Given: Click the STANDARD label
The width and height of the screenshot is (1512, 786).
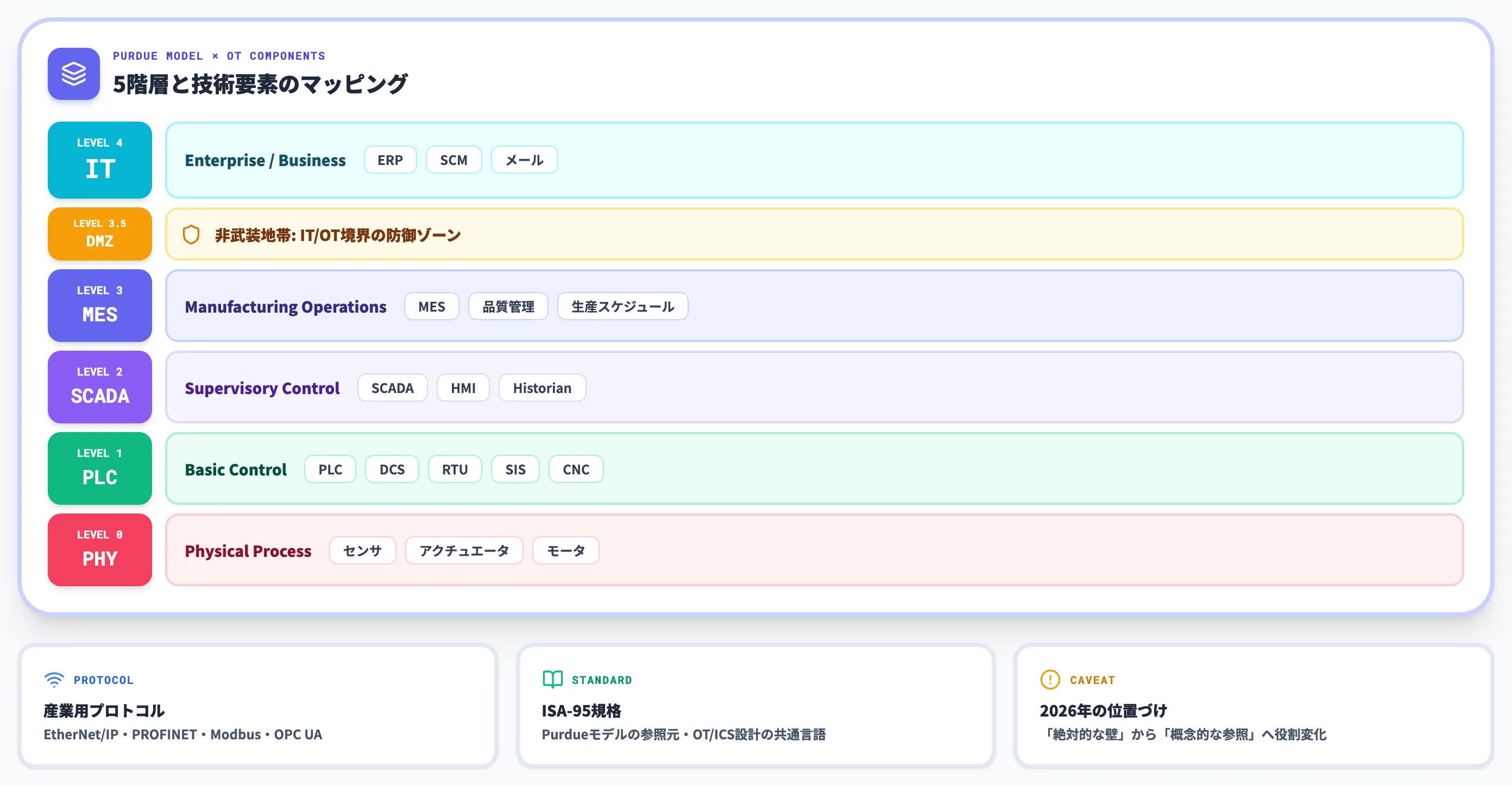Looking at the screenshot, I should [602, 680].
